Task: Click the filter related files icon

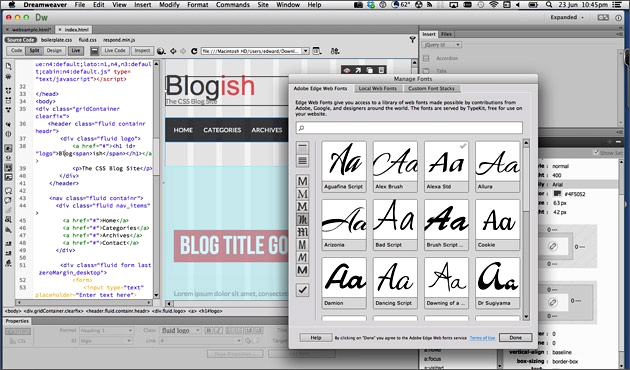Action: tap(412, 39)
